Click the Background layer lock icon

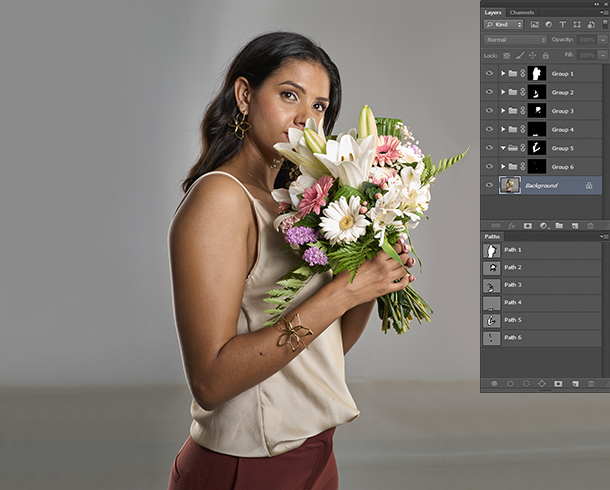[589, 186]
